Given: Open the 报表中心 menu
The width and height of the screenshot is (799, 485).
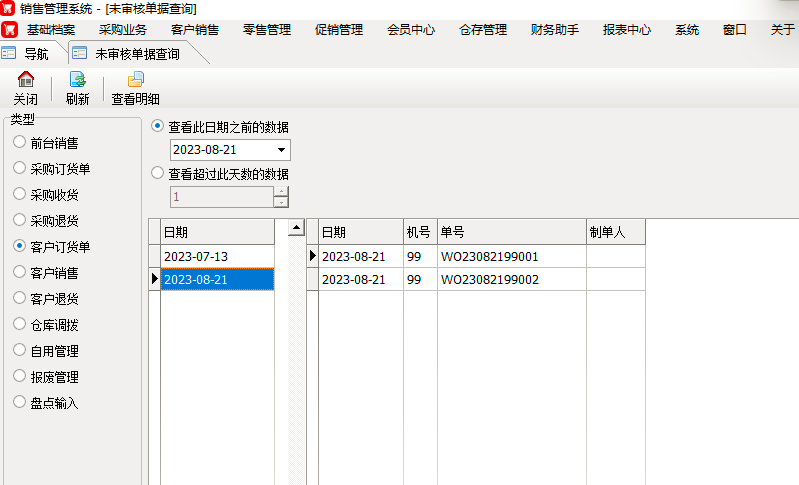Looking at the screenshot, I should point(627,30).
